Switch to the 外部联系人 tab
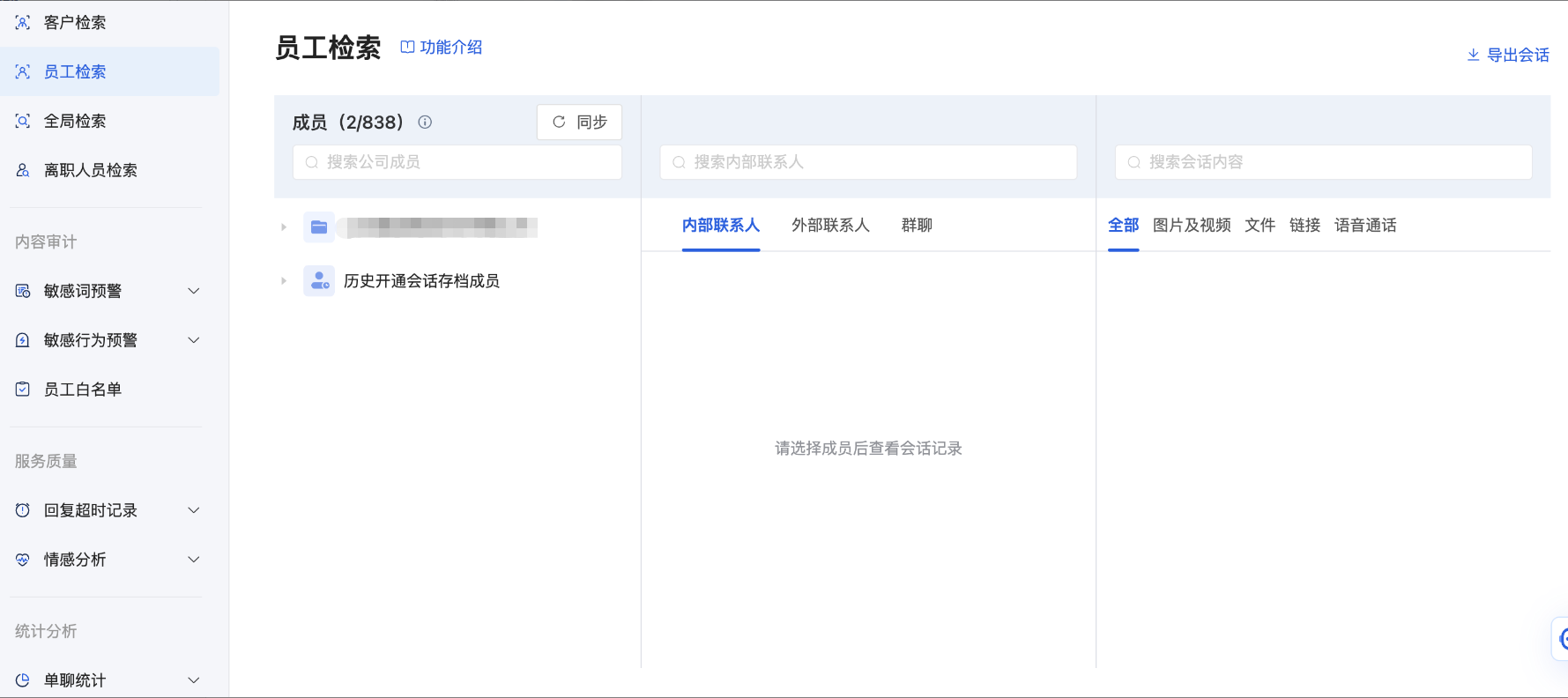 (830, 226)
